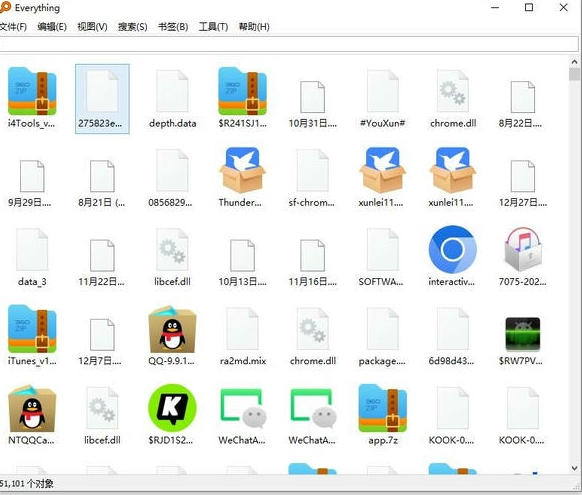
Task: Select the interactiv Chromium icon
Action: (452, 249)
